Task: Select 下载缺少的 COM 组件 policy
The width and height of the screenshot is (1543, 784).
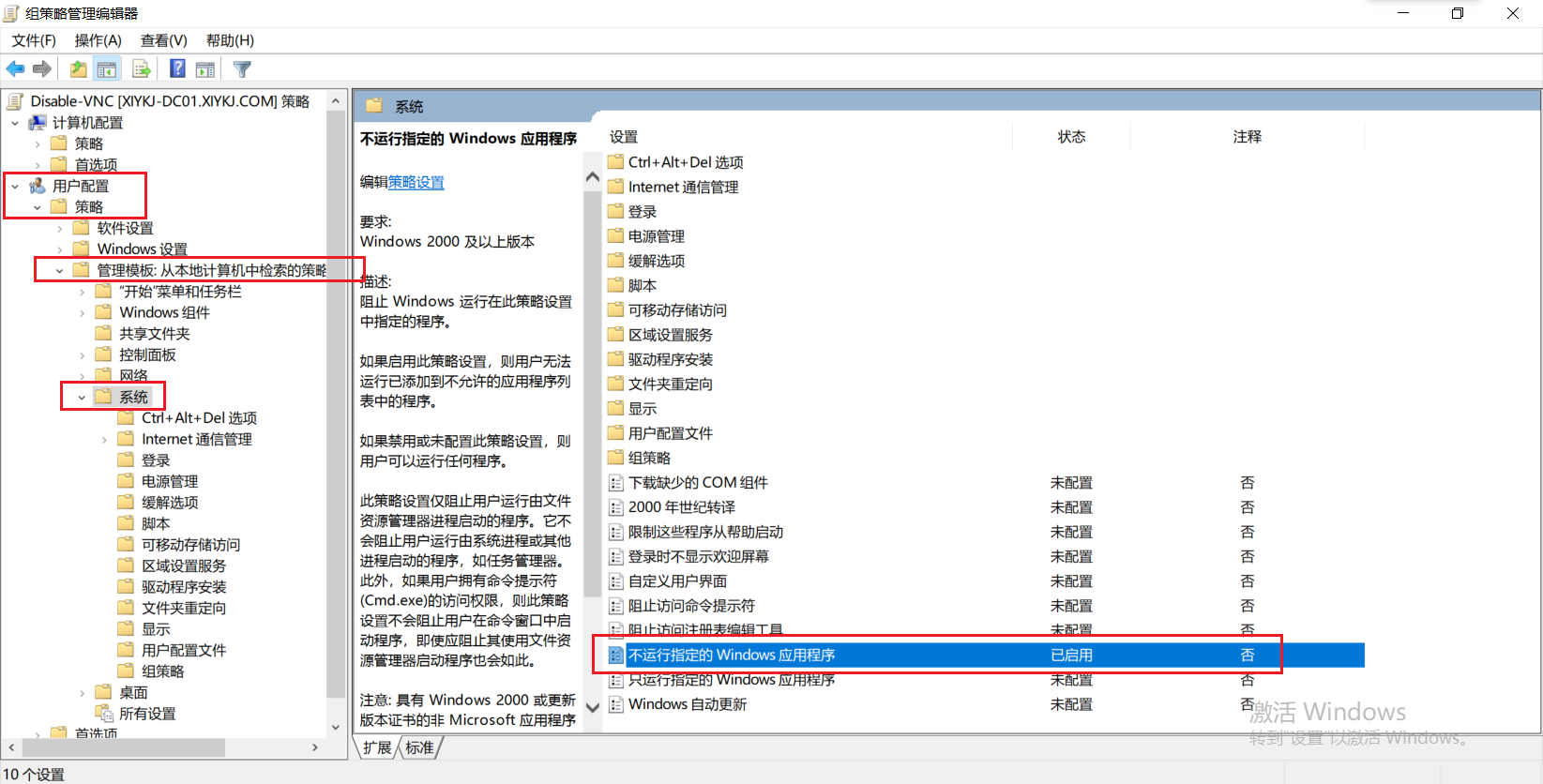Action: click(698, 483)
